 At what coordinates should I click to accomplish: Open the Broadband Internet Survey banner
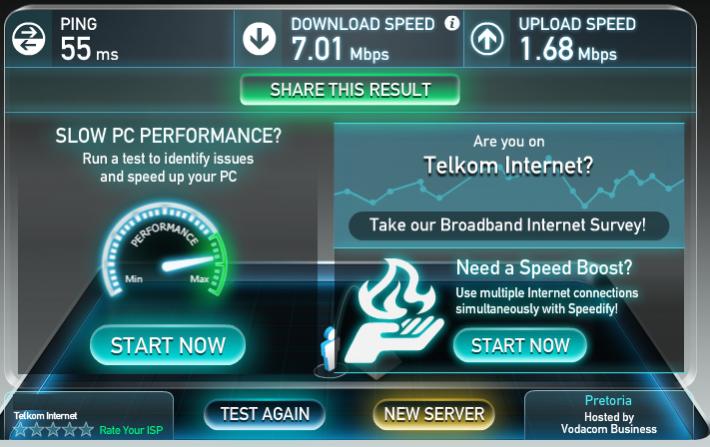tap(509, 225)
